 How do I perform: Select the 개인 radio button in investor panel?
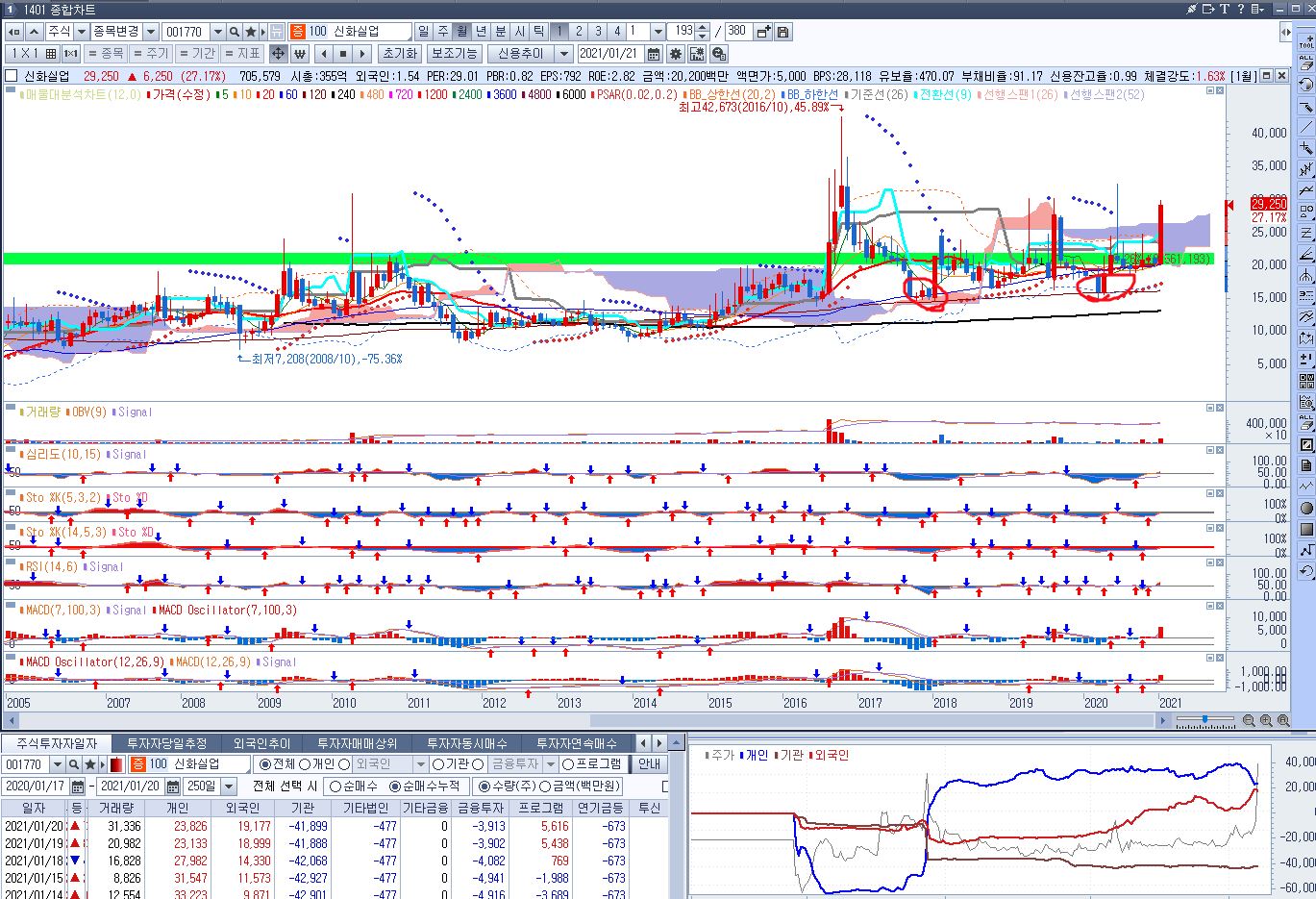click(305, 764)
